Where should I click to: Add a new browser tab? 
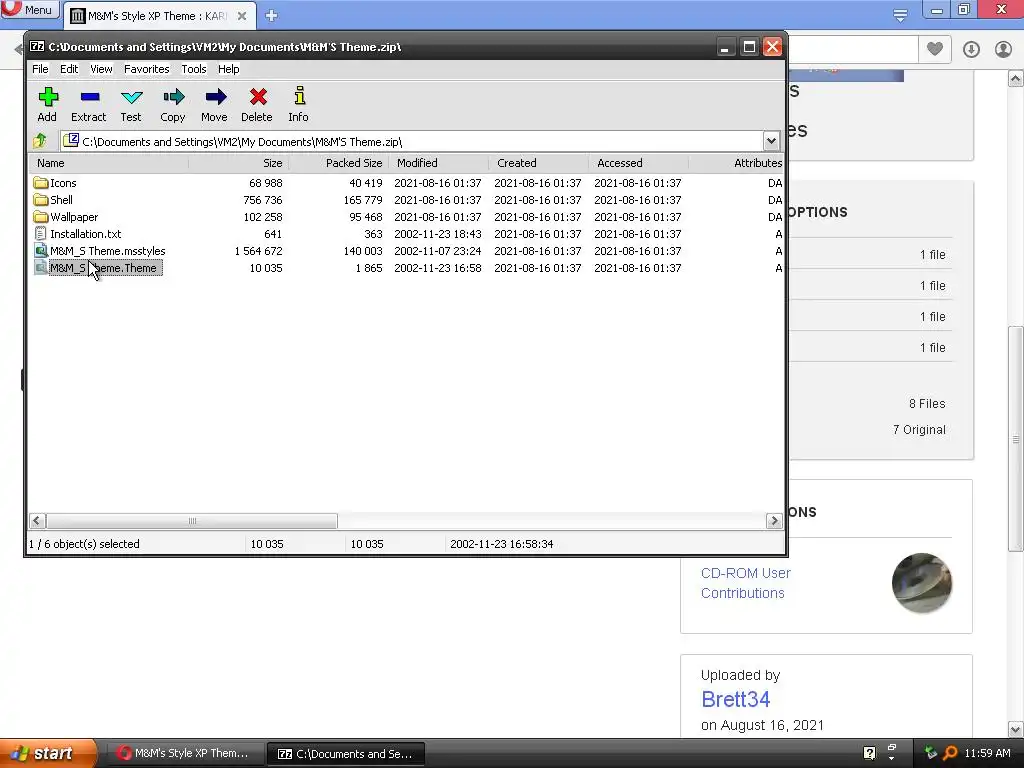272,16
